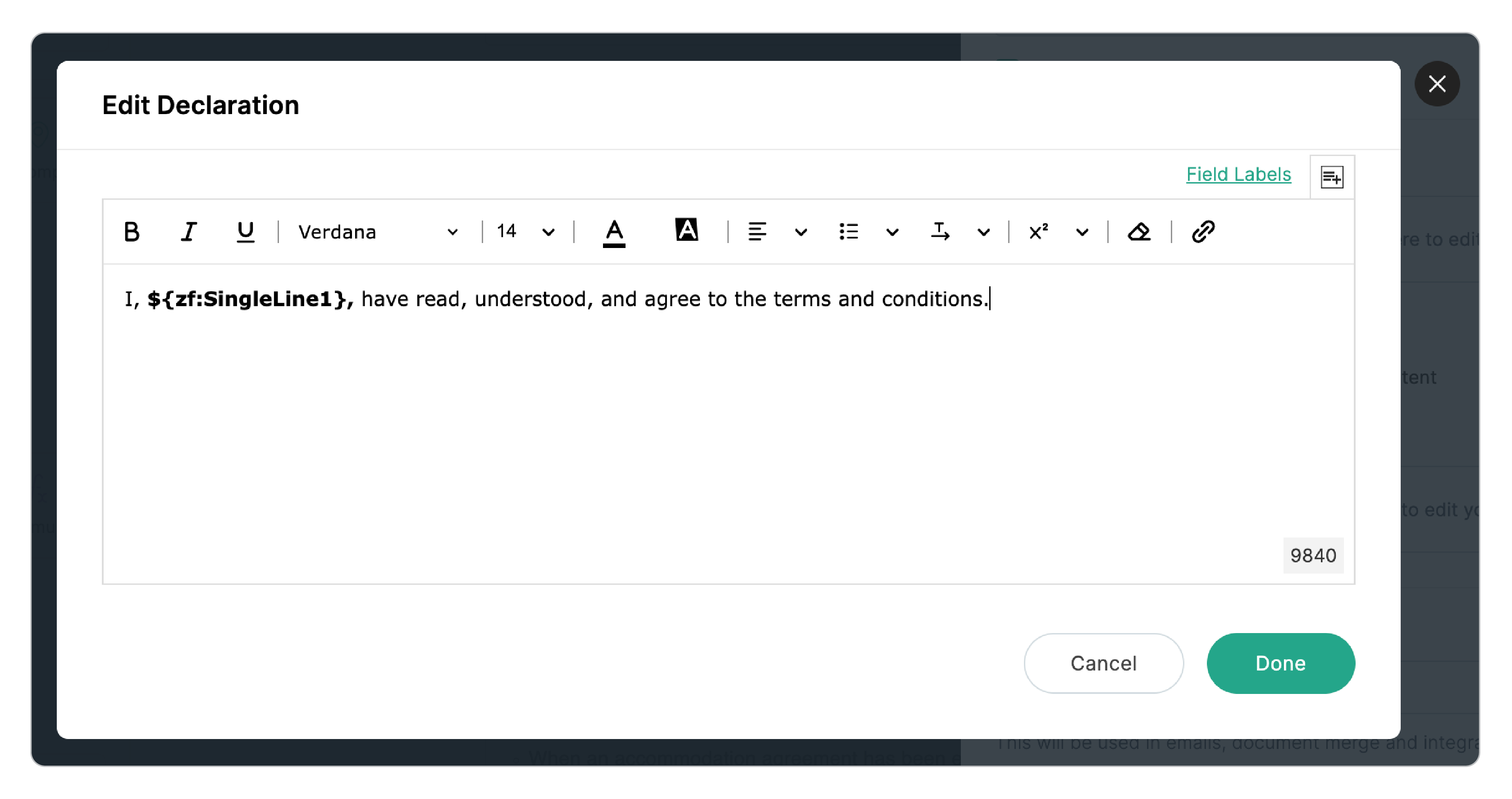Click the insert field icon beside Field Labels
1512x799 pixels.
pos(1331,177)
